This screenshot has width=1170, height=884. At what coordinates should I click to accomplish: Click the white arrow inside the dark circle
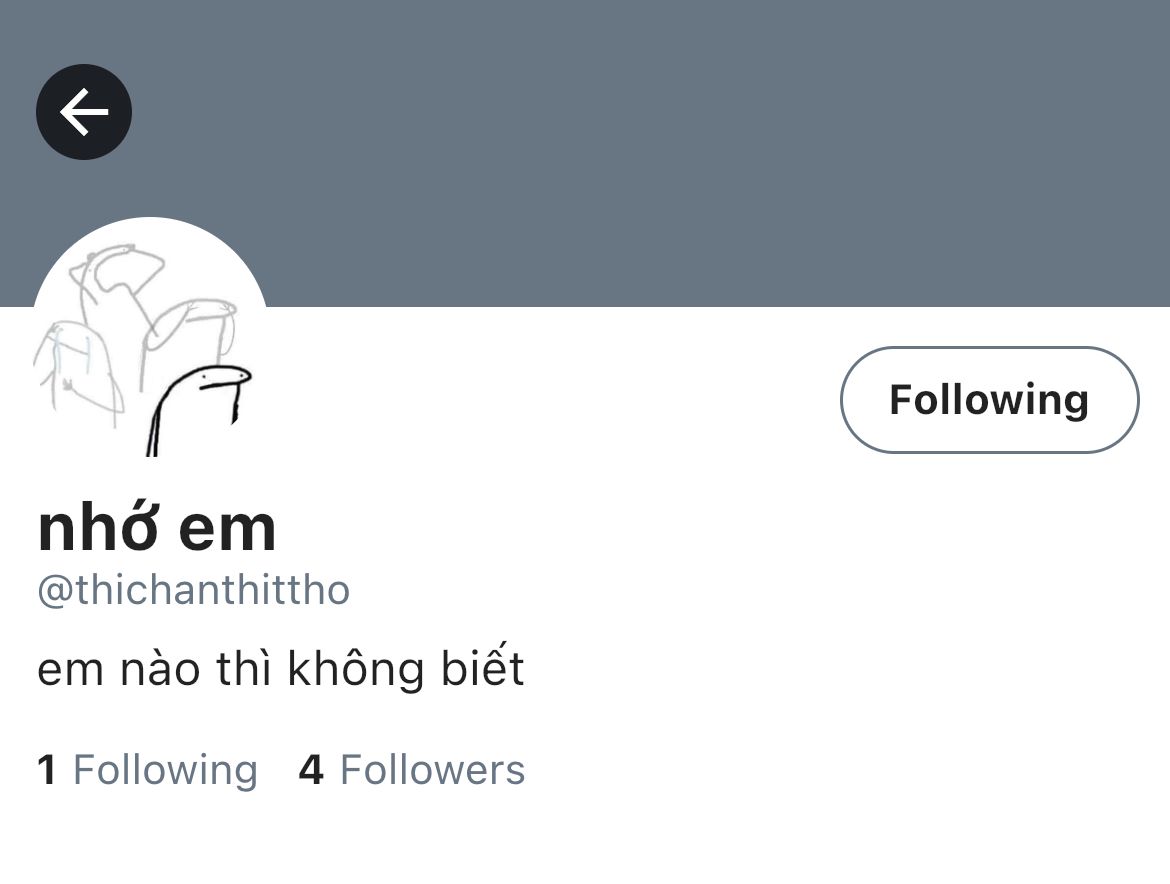[84, 112]
